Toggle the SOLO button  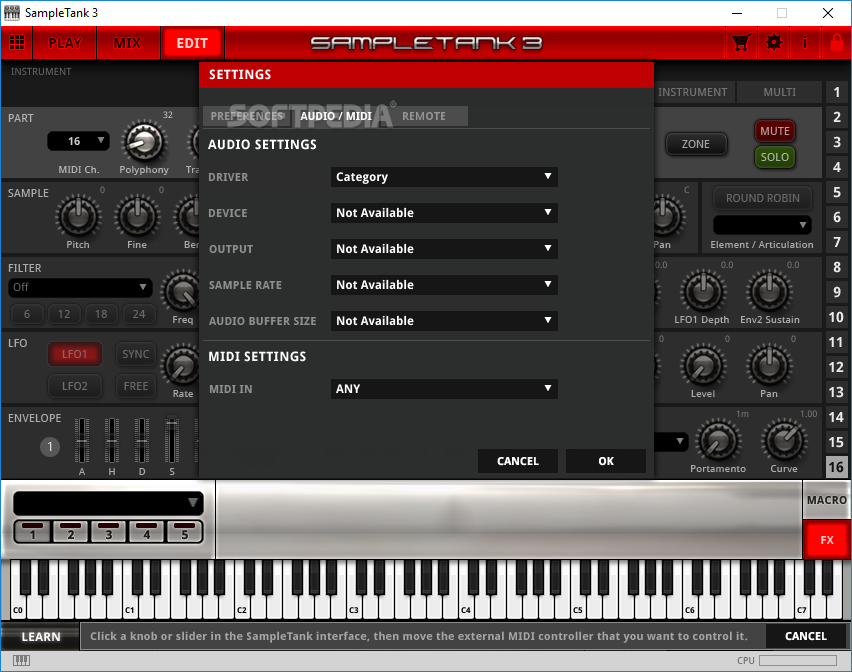(x=774, y=157)
